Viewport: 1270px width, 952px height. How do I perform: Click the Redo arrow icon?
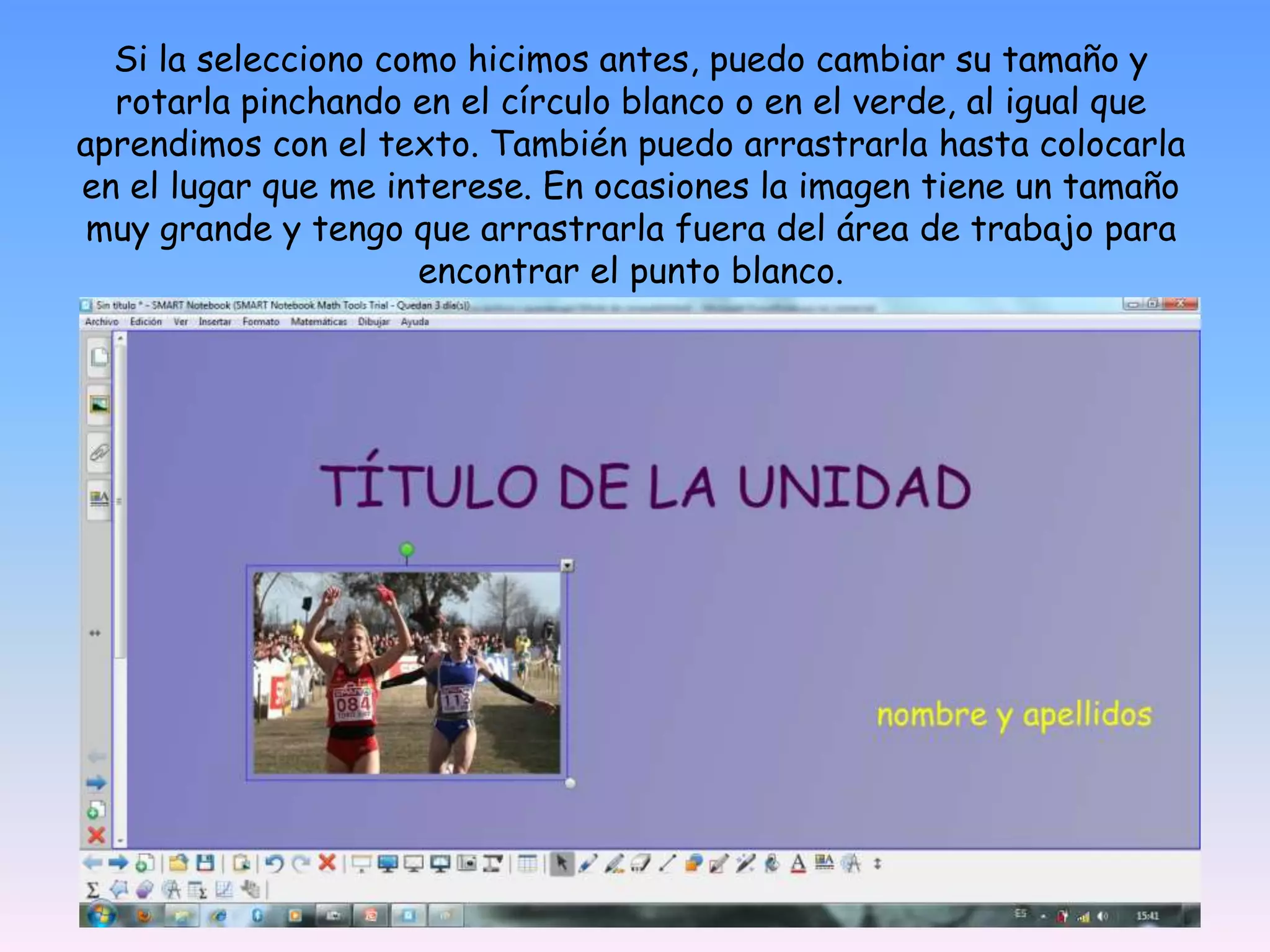coord(301,863)
